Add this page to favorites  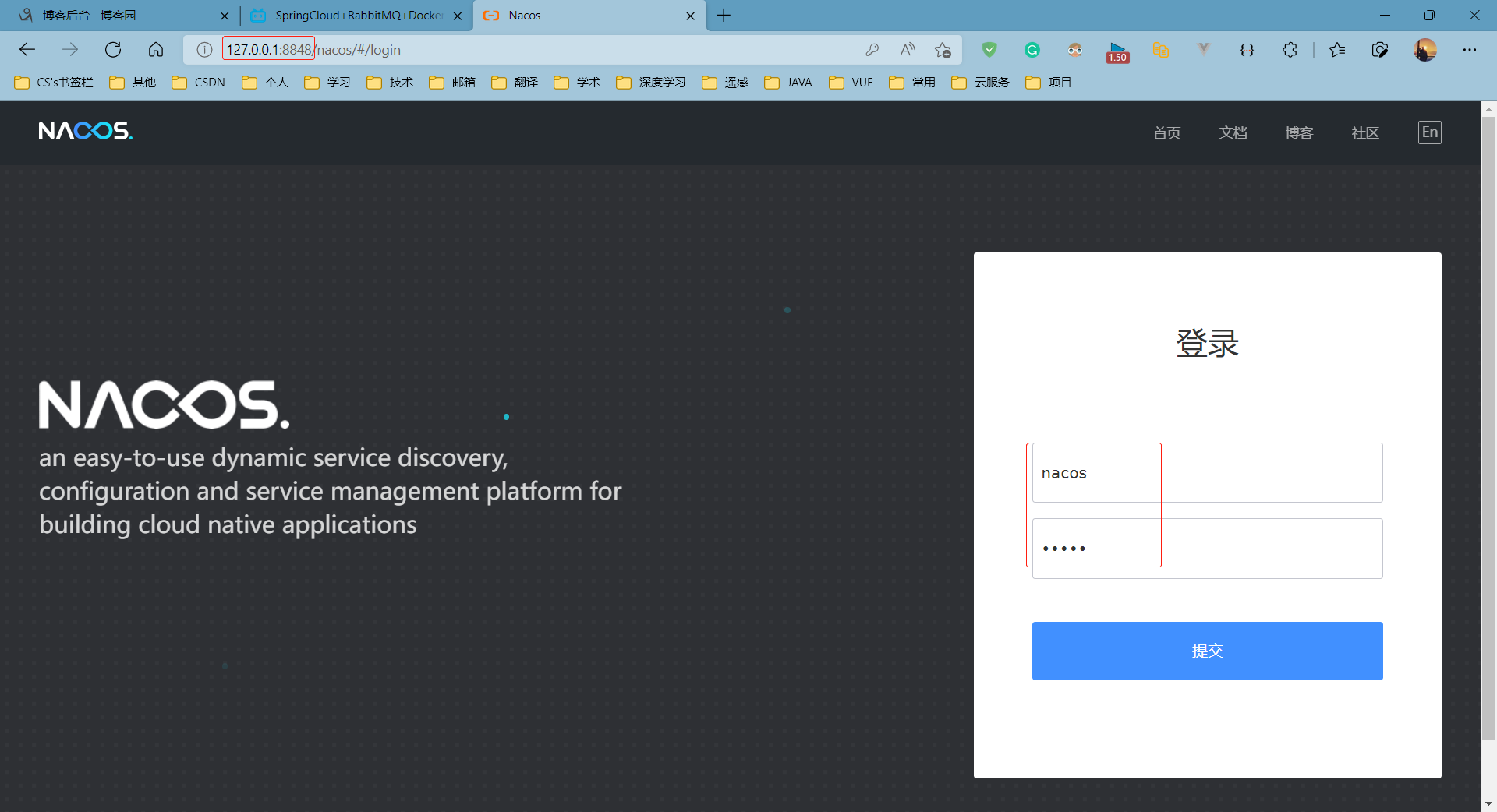(943, 50)
